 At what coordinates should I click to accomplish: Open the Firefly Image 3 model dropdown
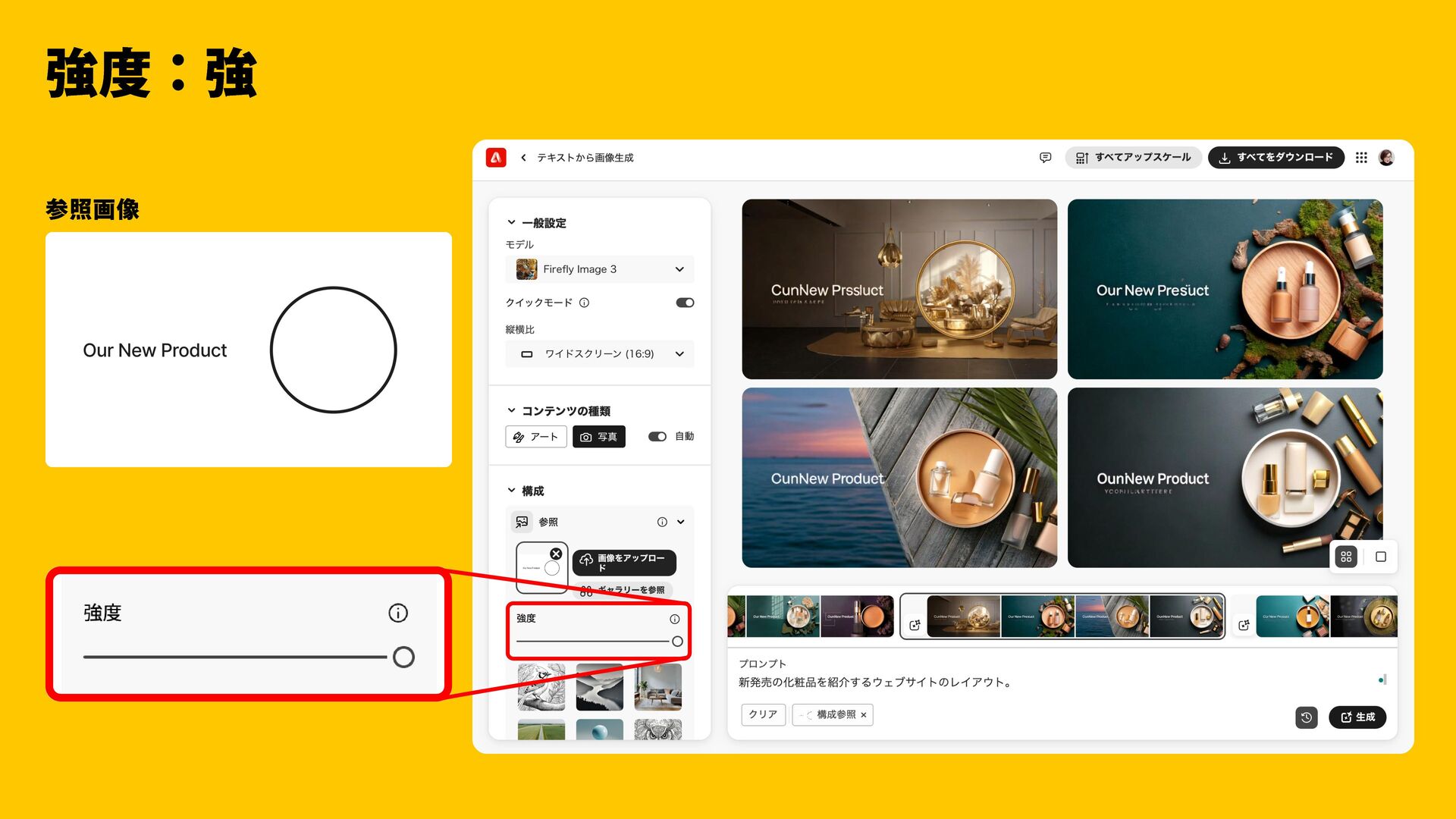pos(599,269)
